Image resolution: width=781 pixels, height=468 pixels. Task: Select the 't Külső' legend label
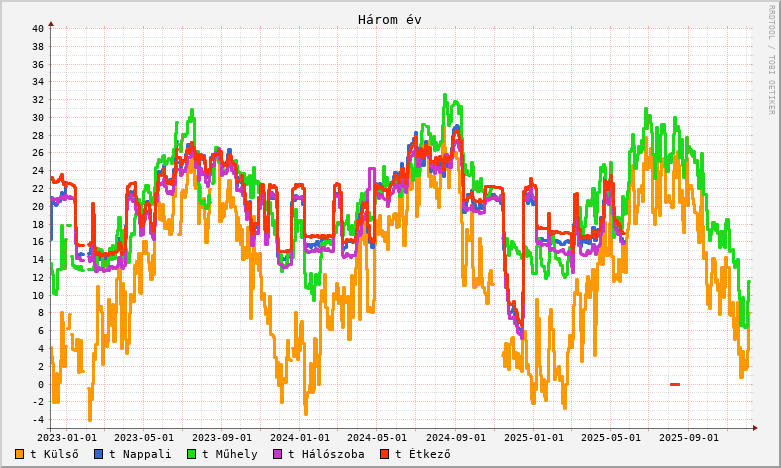pos(55,454)
